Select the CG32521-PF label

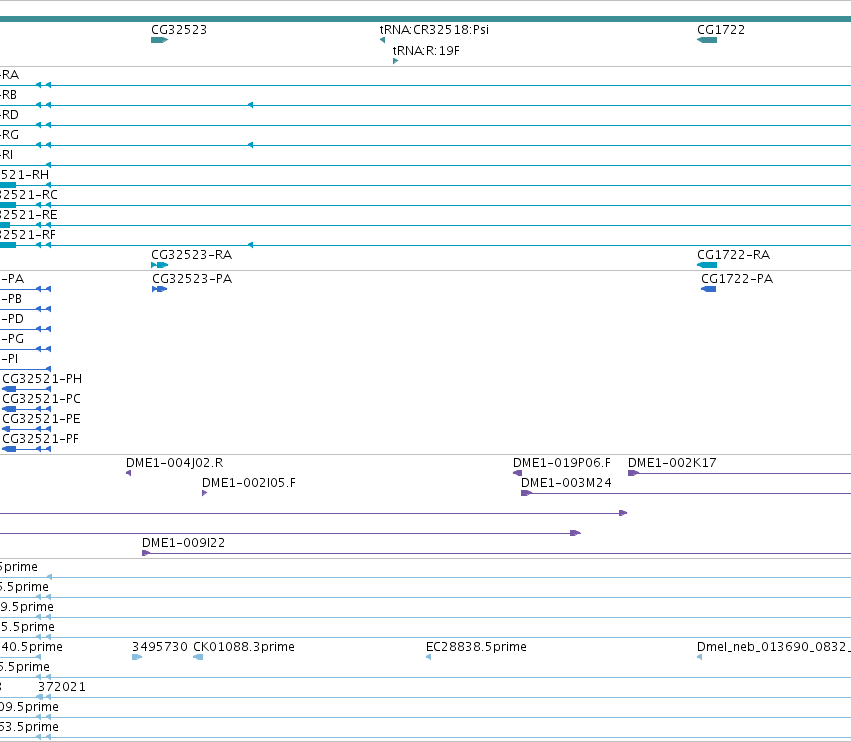(40, 439)
